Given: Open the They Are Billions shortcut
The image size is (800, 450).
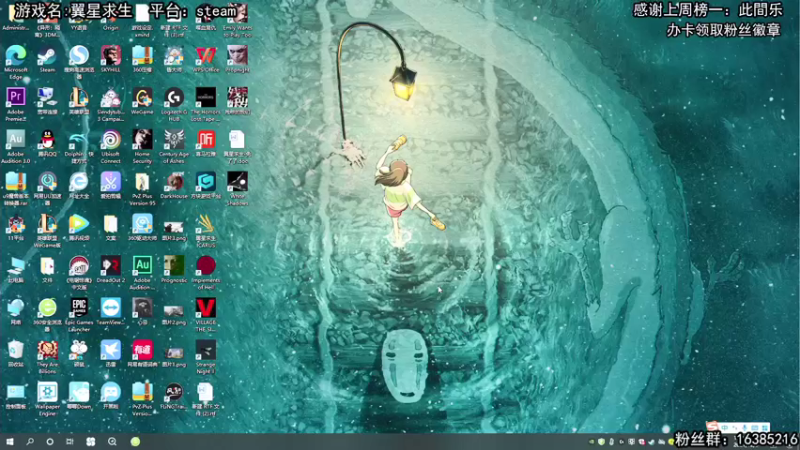Looking at the screenshot, I should tap(47, 350).
